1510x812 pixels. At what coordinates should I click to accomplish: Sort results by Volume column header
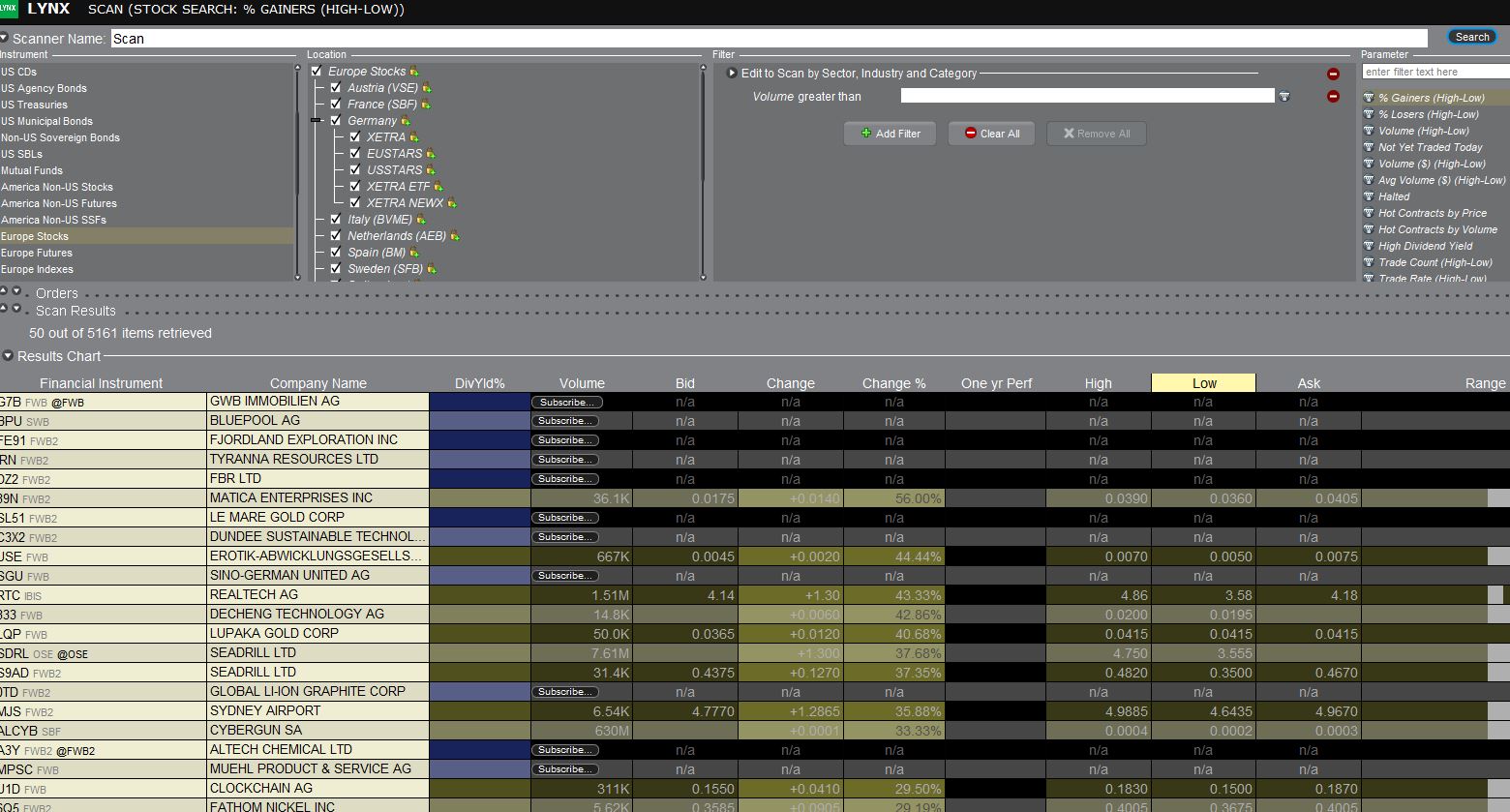(582, 383)
